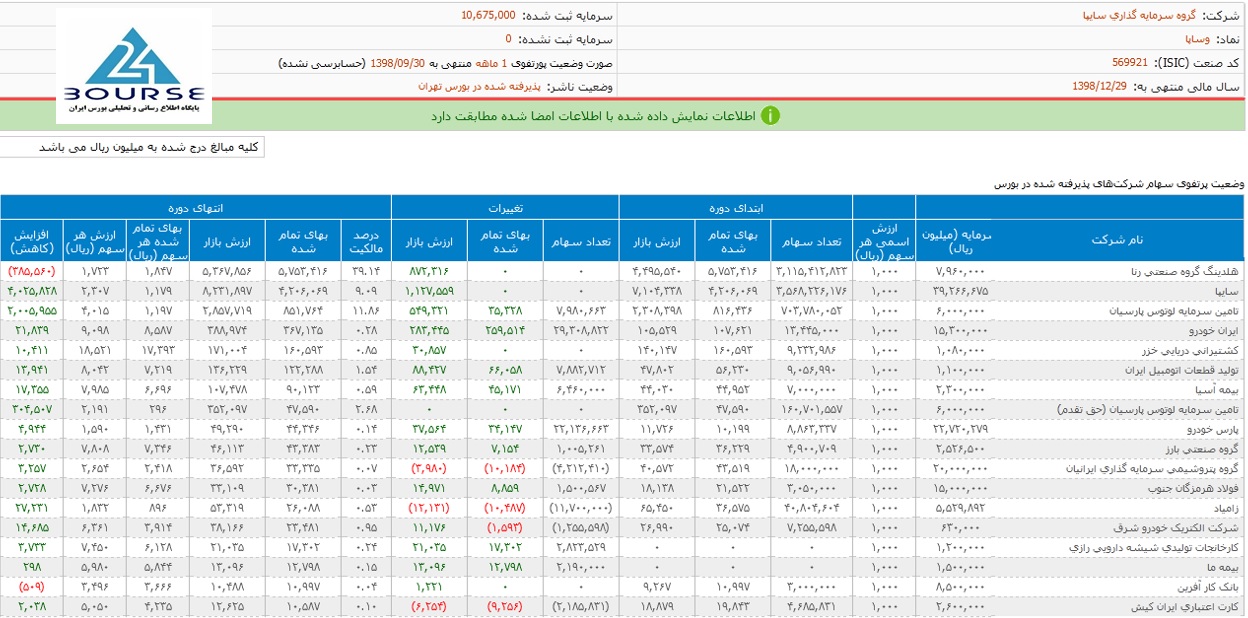Click 'گروه پتروشیمی سرمایه گذاری ایرانیان' company name

click(x=1152, y=469)
